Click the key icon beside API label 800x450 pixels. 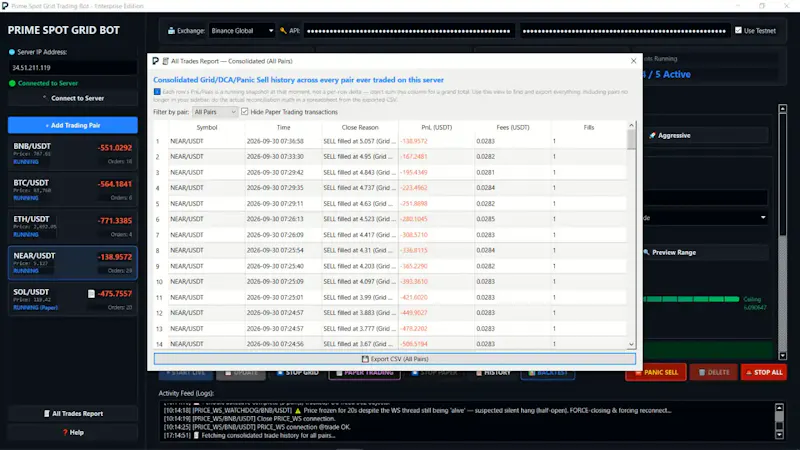pyautogui.click(x=283, y=31)
